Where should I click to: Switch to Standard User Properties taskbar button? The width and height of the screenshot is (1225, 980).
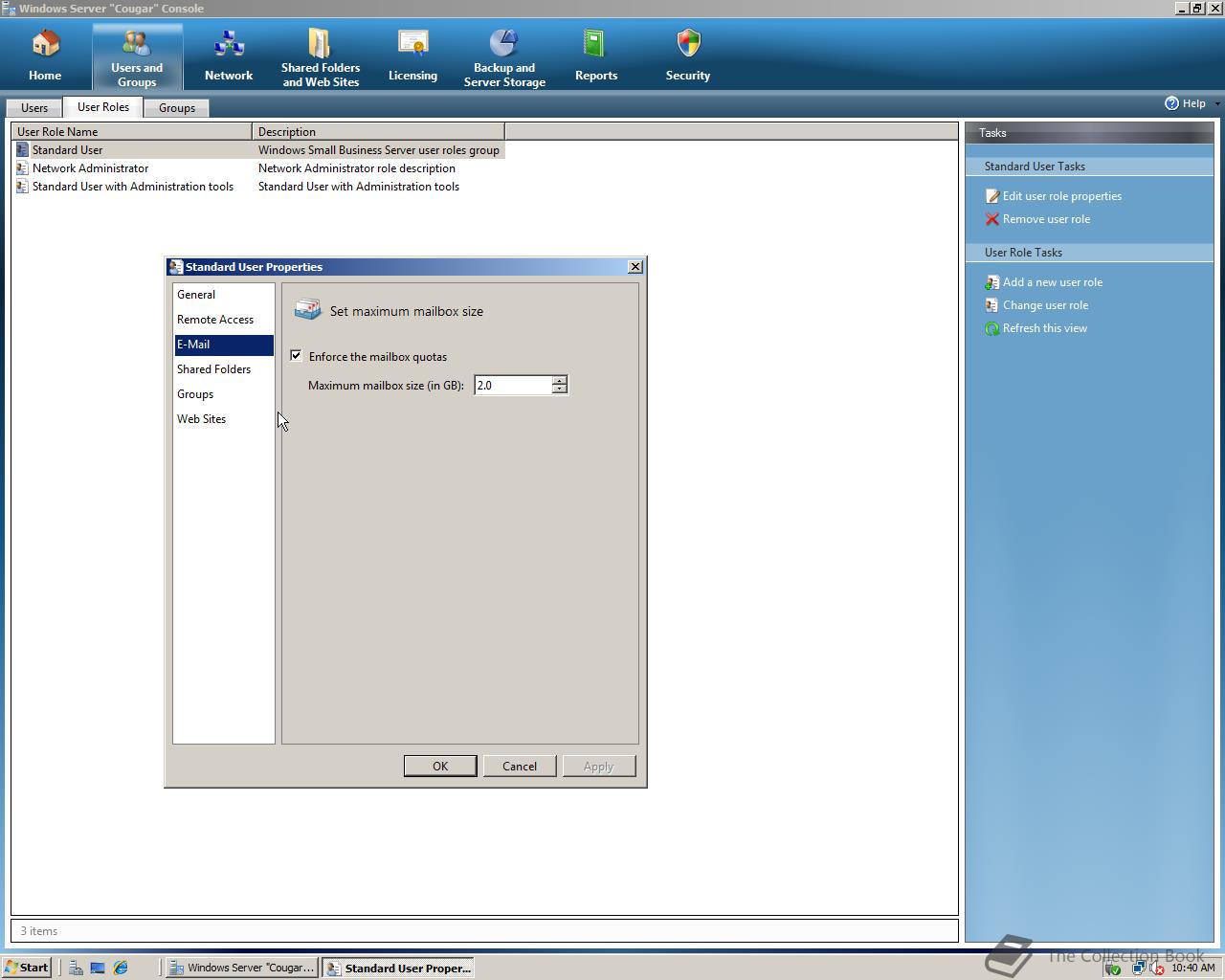pyautogui.click(x=398, y=968)
